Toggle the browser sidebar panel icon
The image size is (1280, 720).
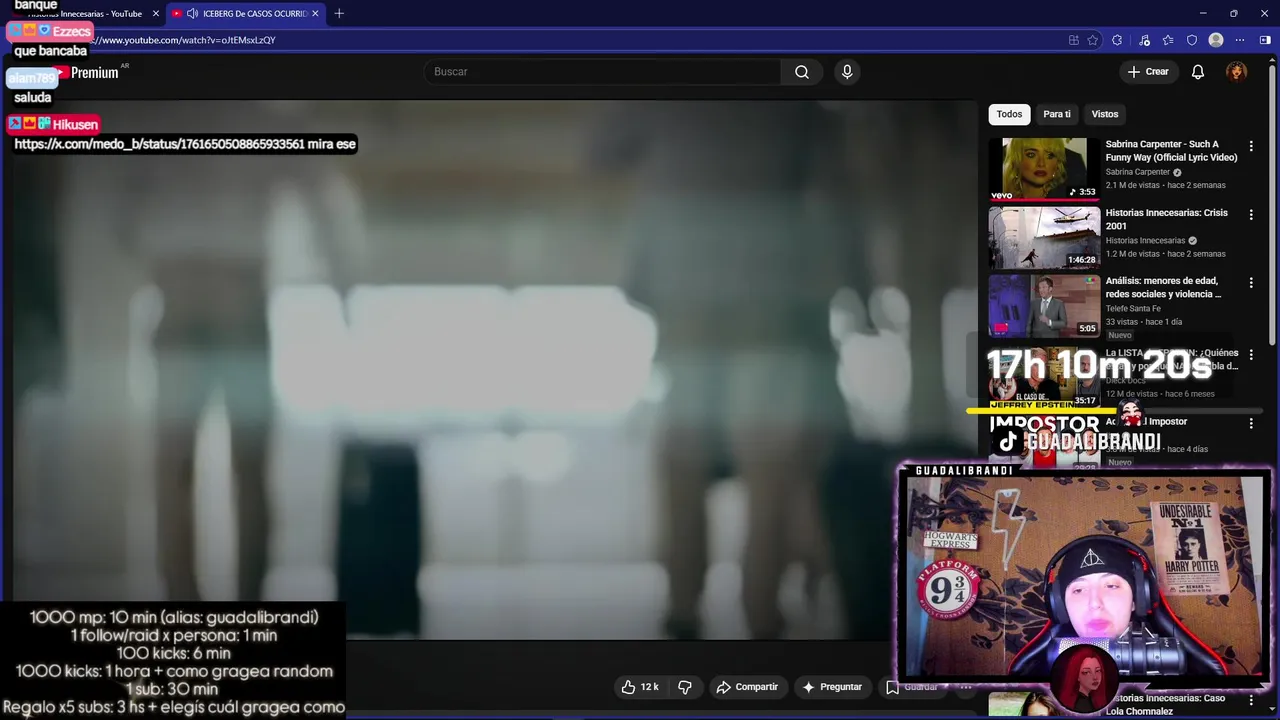(x=1265, y=40)
